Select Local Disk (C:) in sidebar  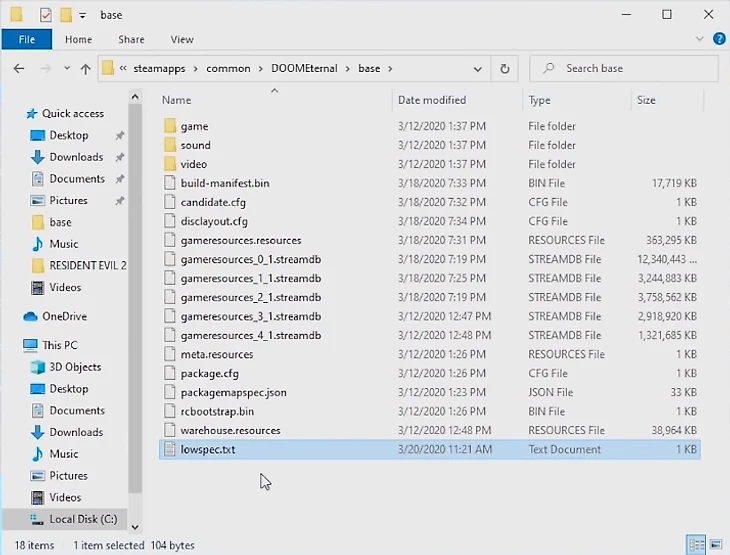[82, 519]
